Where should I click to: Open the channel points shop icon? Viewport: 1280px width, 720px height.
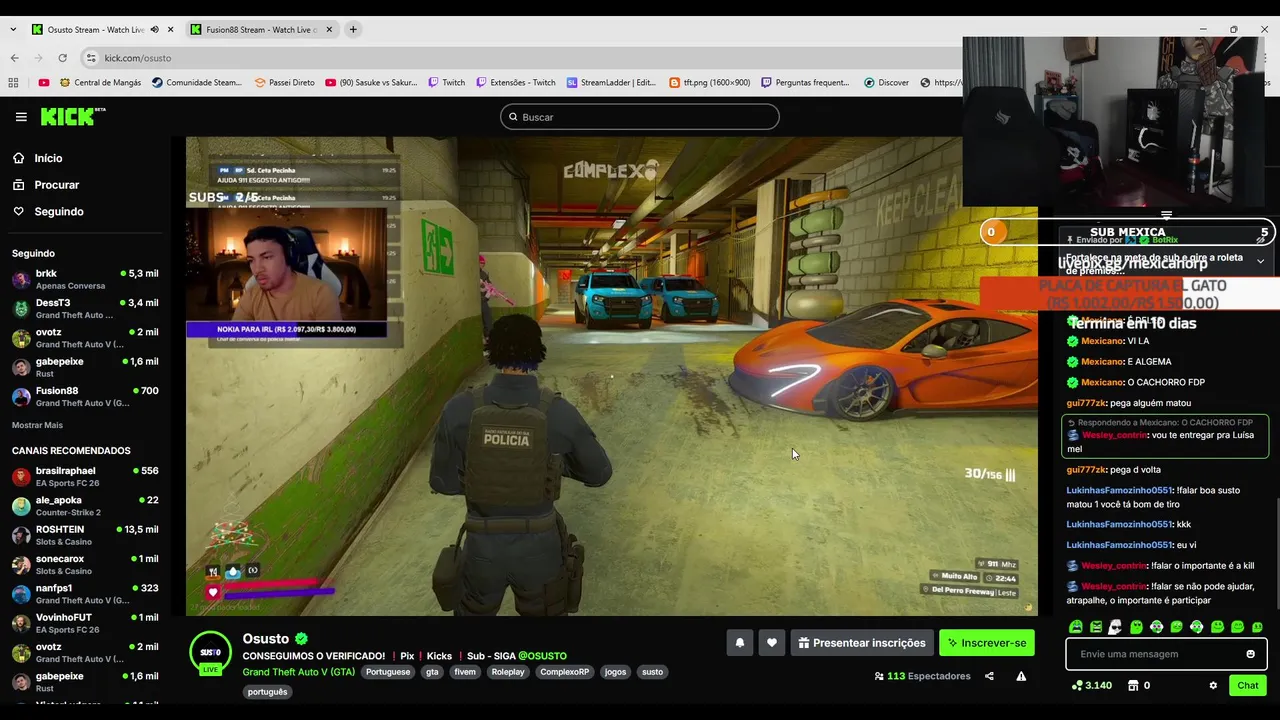[x=1133, y=686]
